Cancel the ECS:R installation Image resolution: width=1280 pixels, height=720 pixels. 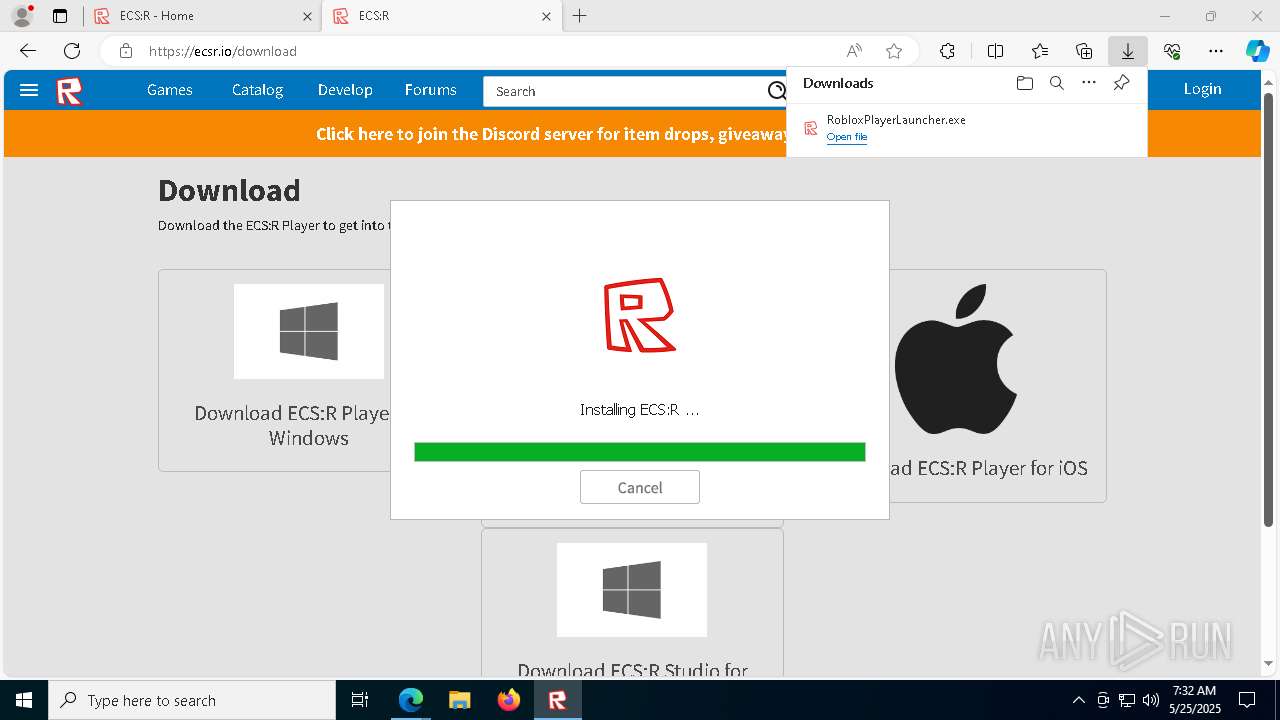640,488
